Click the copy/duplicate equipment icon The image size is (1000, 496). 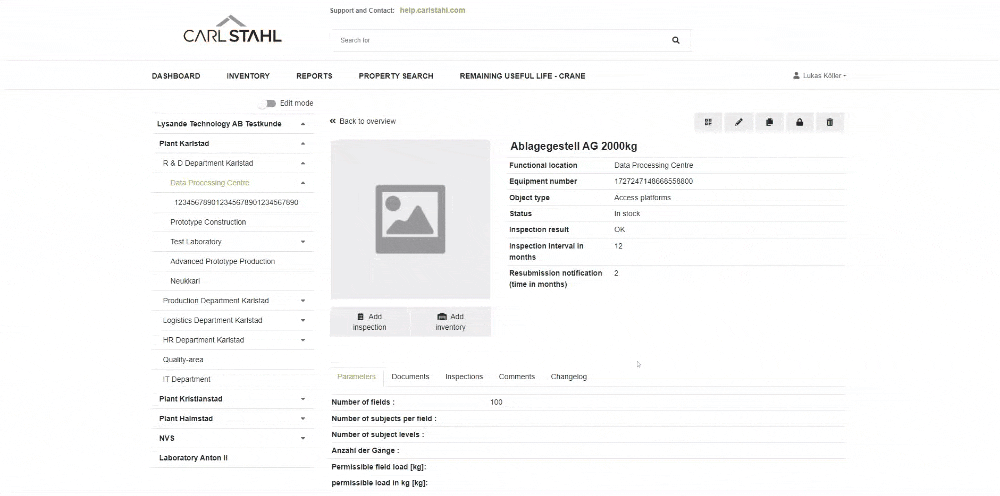[769, 122]
